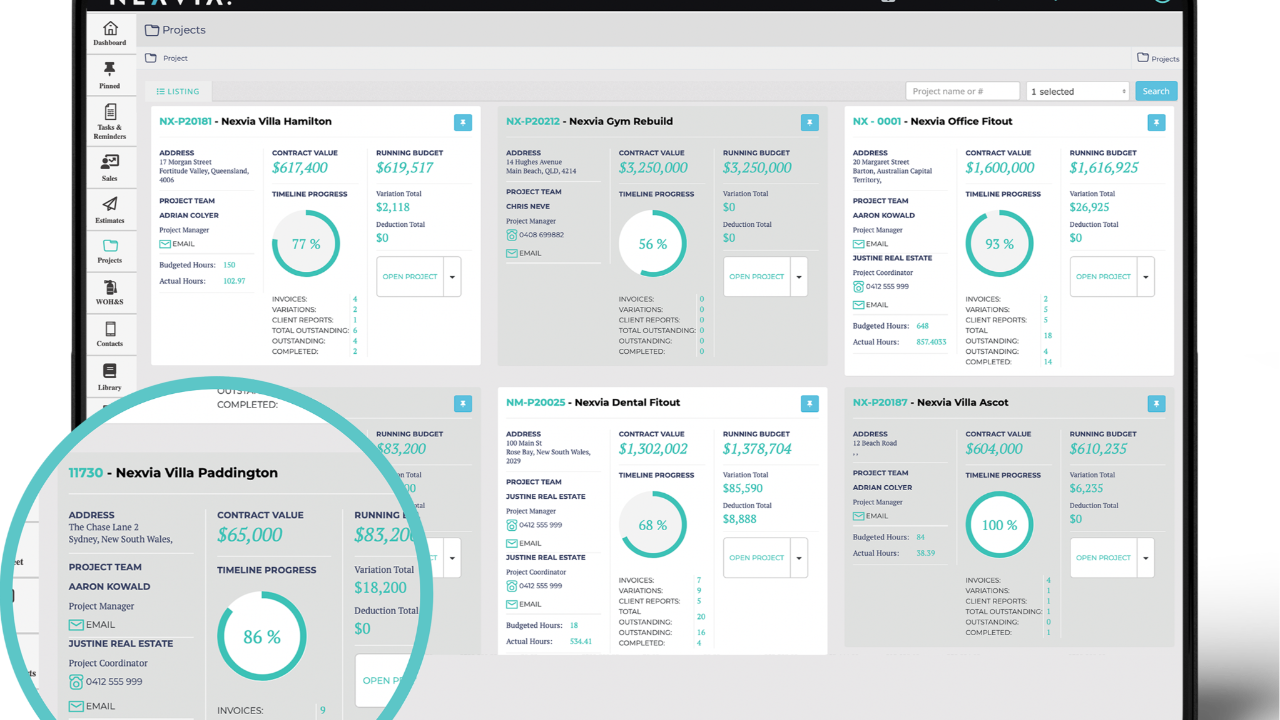
Task: Open the NX-P20212 Nexvia Gym Rebuild title
Action: [589, 121]
